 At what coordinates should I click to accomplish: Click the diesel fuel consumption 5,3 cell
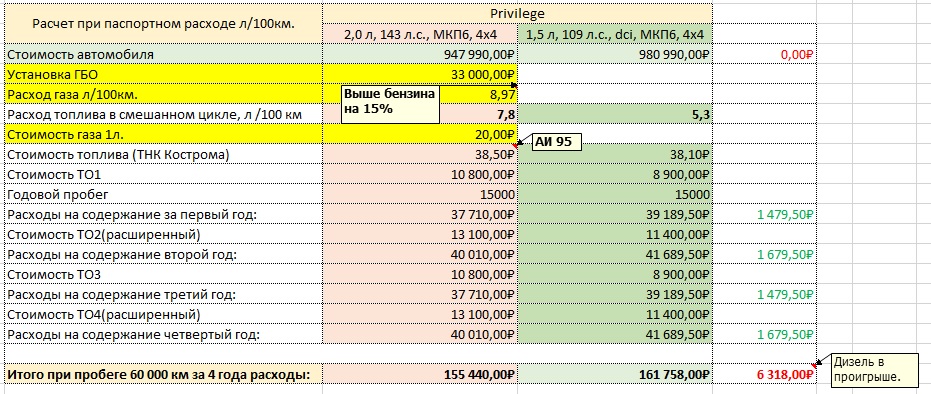(x=615, y=115)
